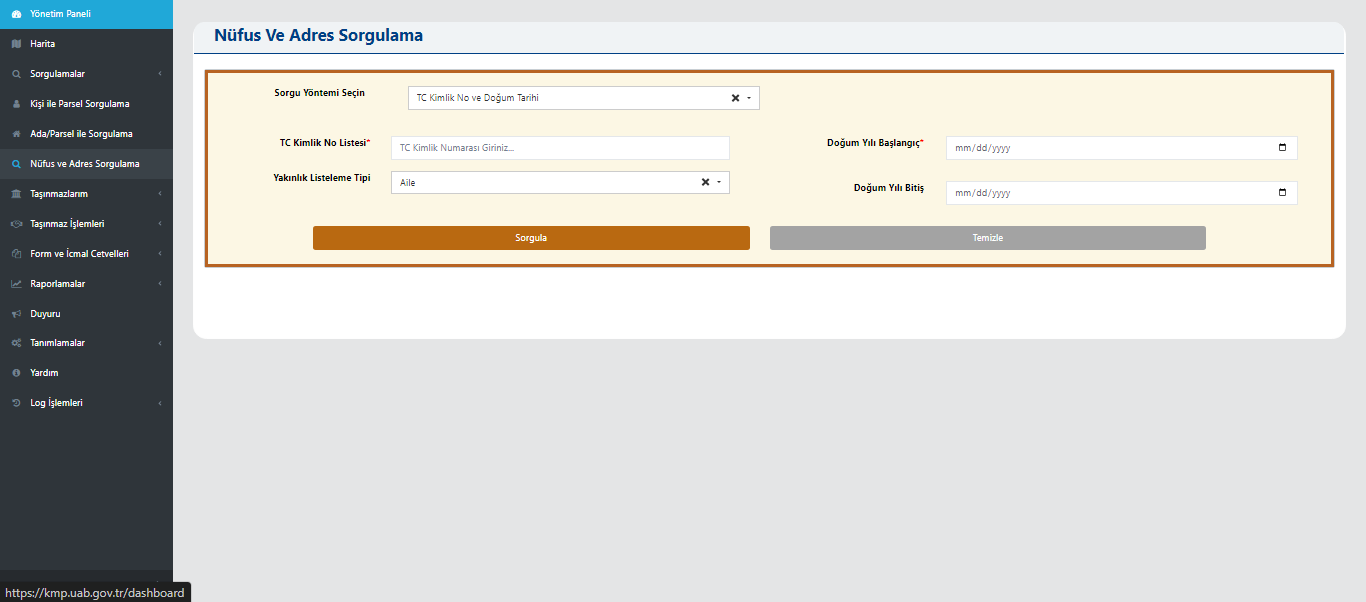Click the Raporlamalar chart icon
This screenshot has height=602, width=1366.
(16, 284)
